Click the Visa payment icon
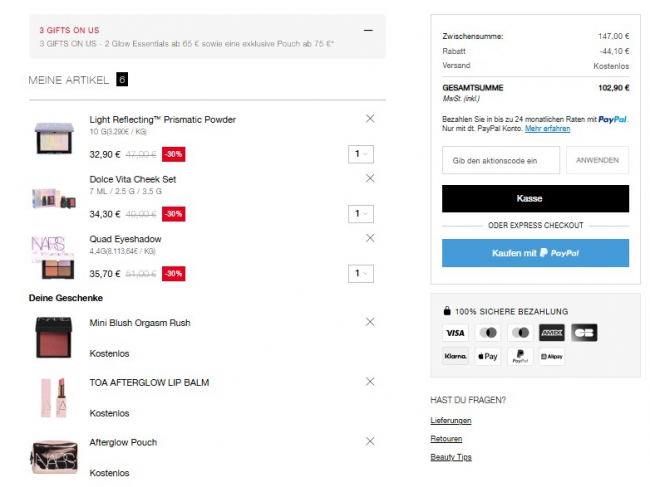Image resolution: width=650 pixels, height=487 pixels. point(455,333)
